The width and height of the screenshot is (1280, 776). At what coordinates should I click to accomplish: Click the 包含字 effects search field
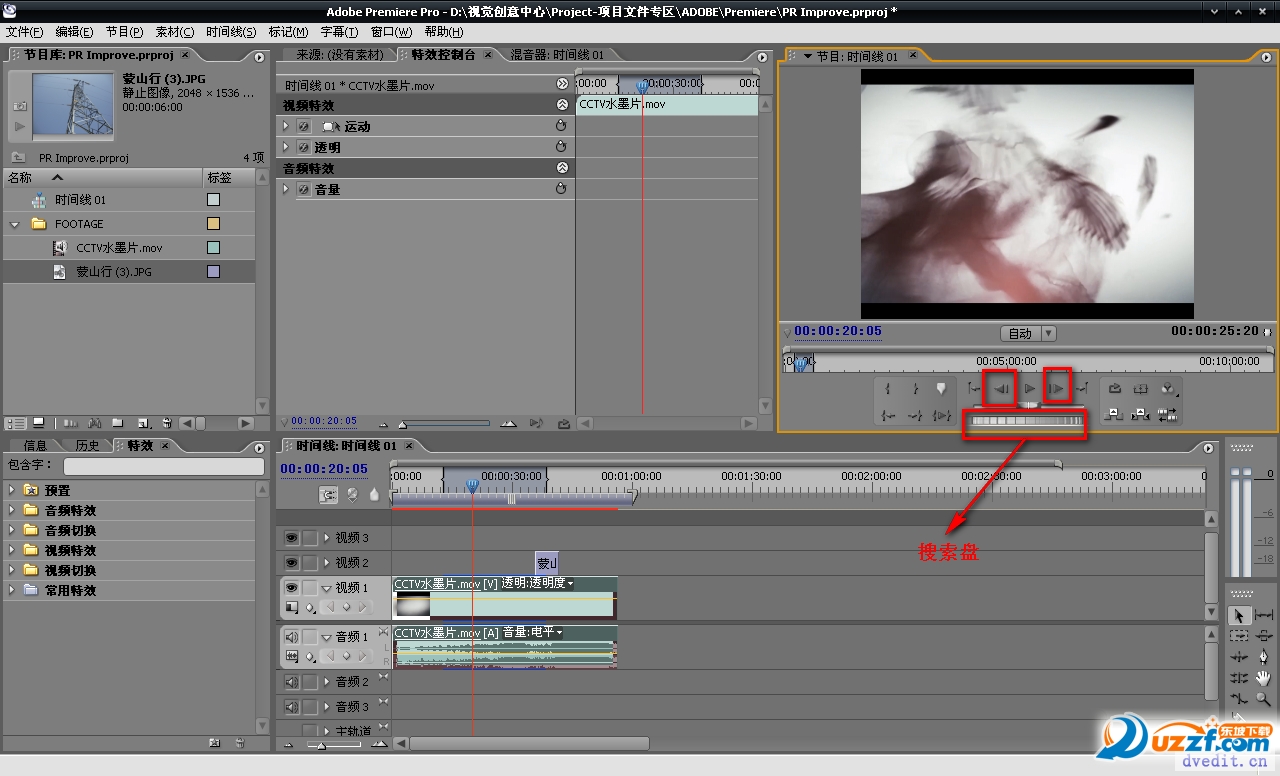coord(164,467)
